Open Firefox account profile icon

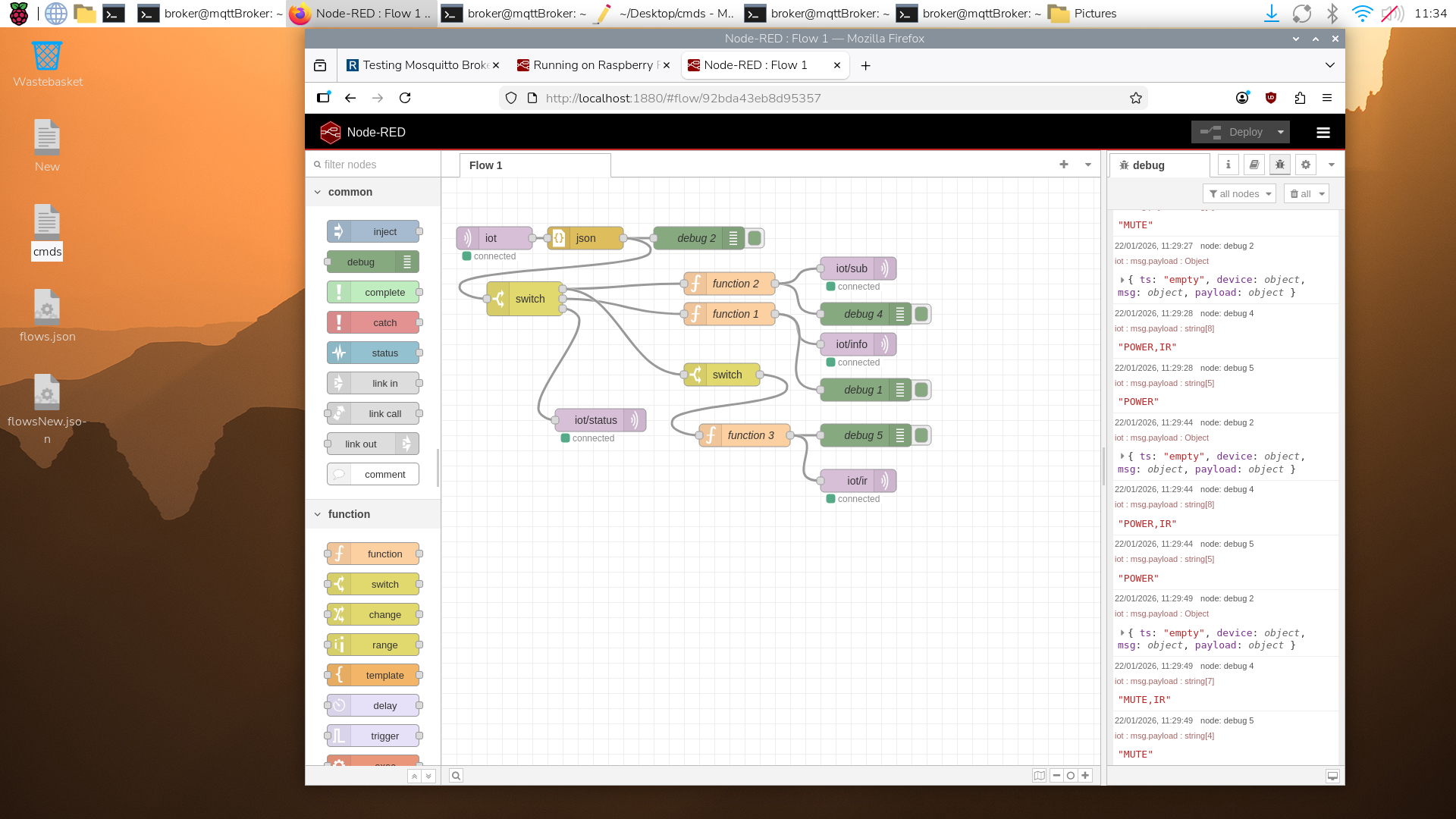(x=1242, y=98)
